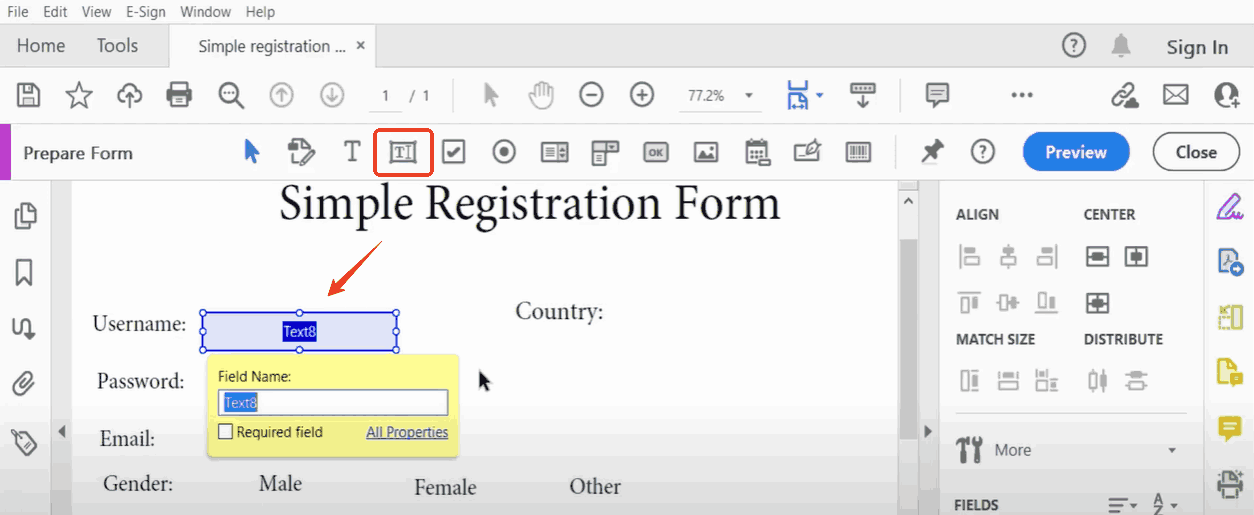
Task: Open the E-Sign menu
Action: click(x=146, y=12)
